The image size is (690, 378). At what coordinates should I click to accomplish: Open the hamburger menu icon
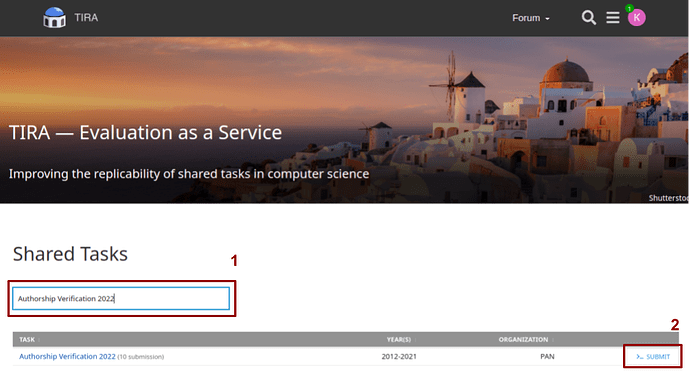click(x=613, y=18)
